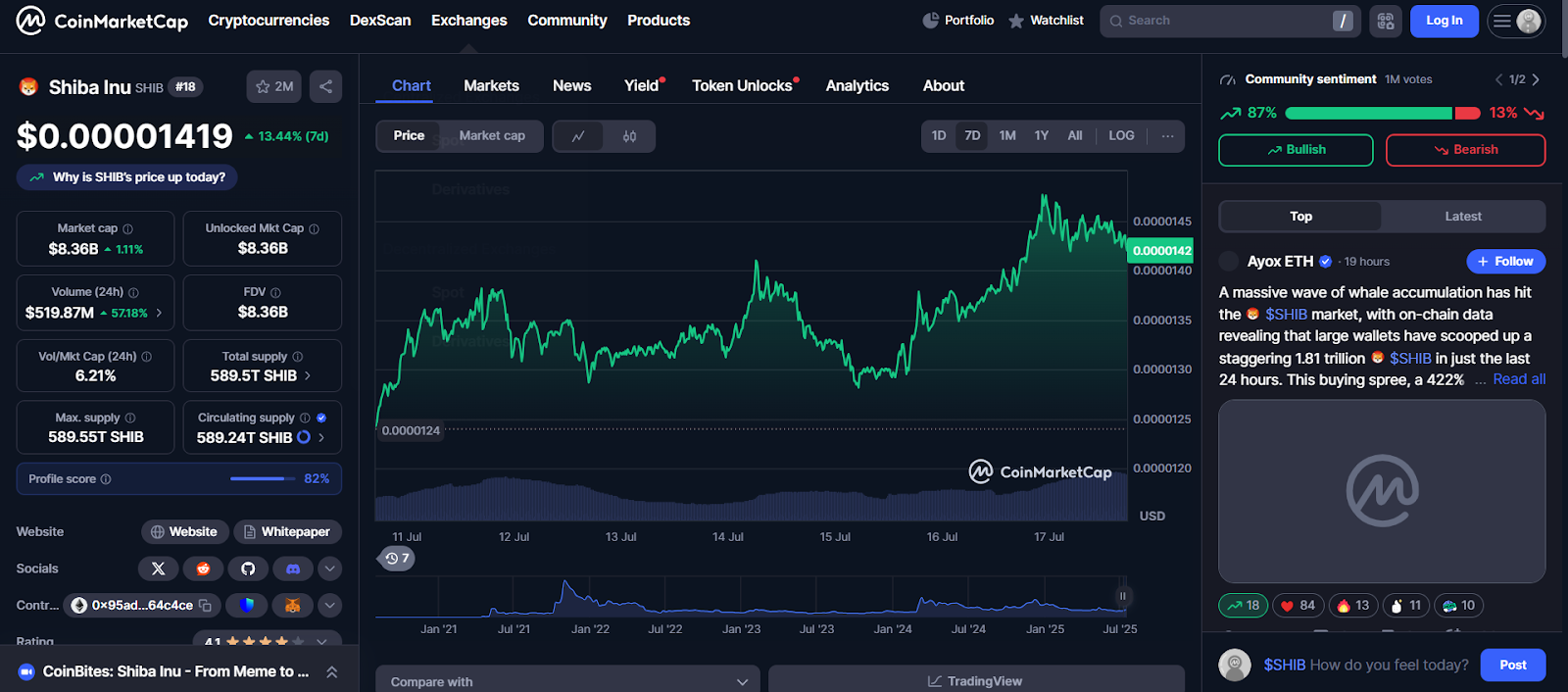The width and height of the screenshot is (1568, 692).
Task: Click the CoinMarketCap logo in the header
Action: [x=102, y=21]
